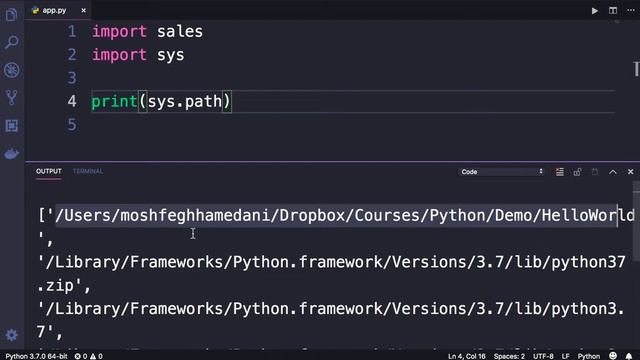Viewport: 640px width, 360px height.
Task: Select the Python language mode
Action: tap(589, 356)
